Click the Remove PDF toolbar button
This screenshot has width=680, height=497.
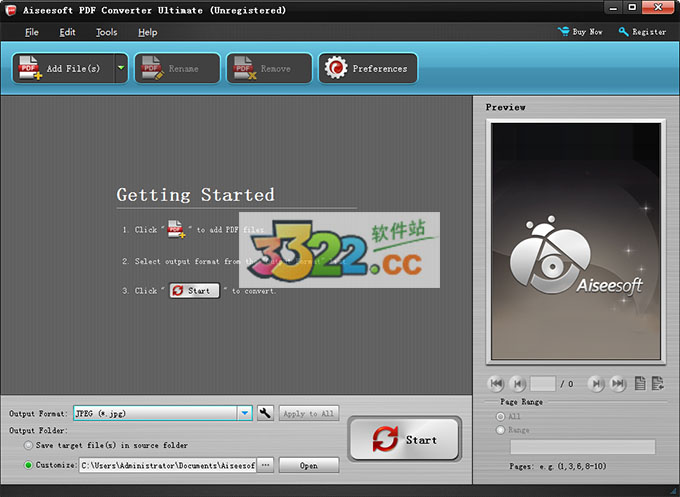(269, 68)
